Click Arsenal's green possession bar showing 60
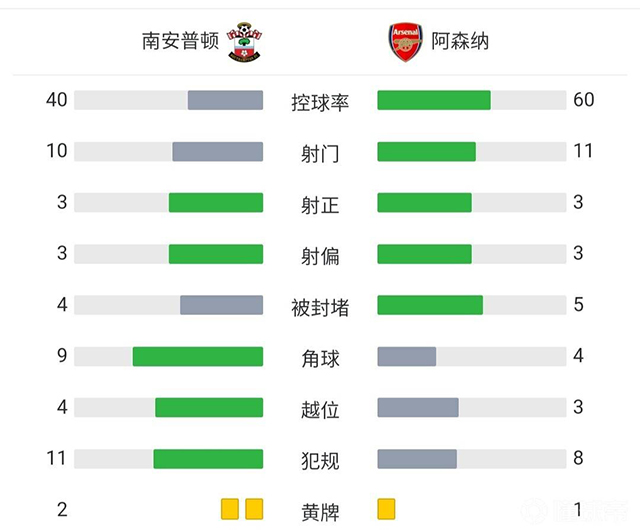 point(434,100)
